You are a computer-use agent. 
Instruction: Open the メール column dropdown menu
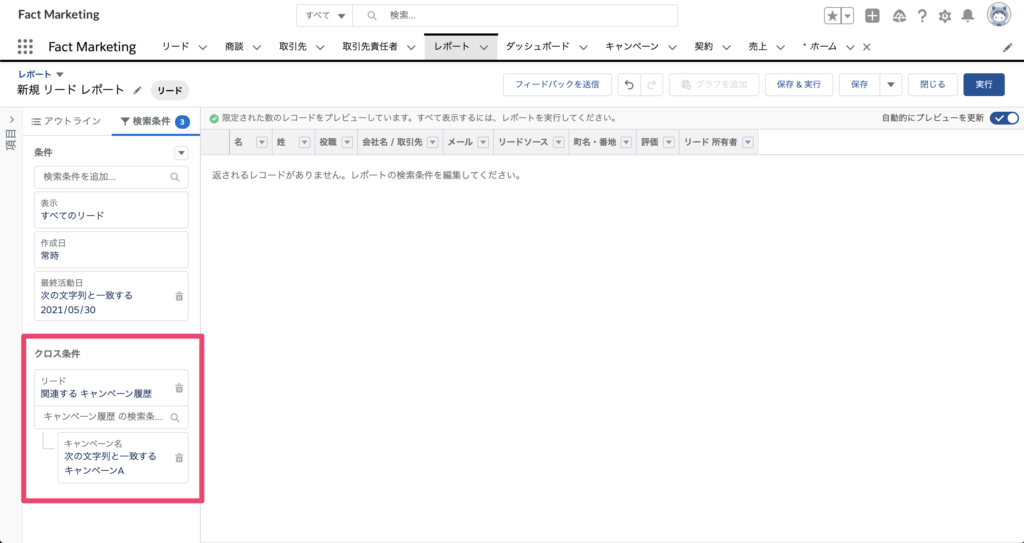click(x=483, y=142)
